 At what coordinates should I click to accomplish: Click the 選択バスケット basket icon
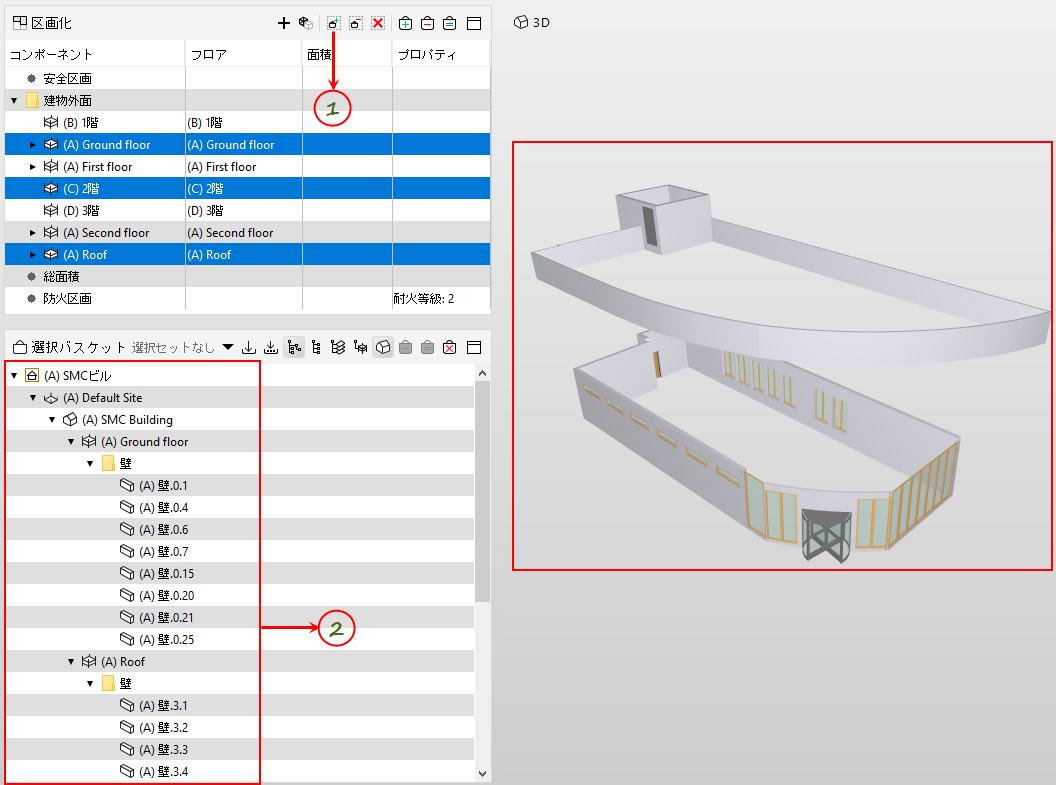pyautogui.click(x=20, y=347)
